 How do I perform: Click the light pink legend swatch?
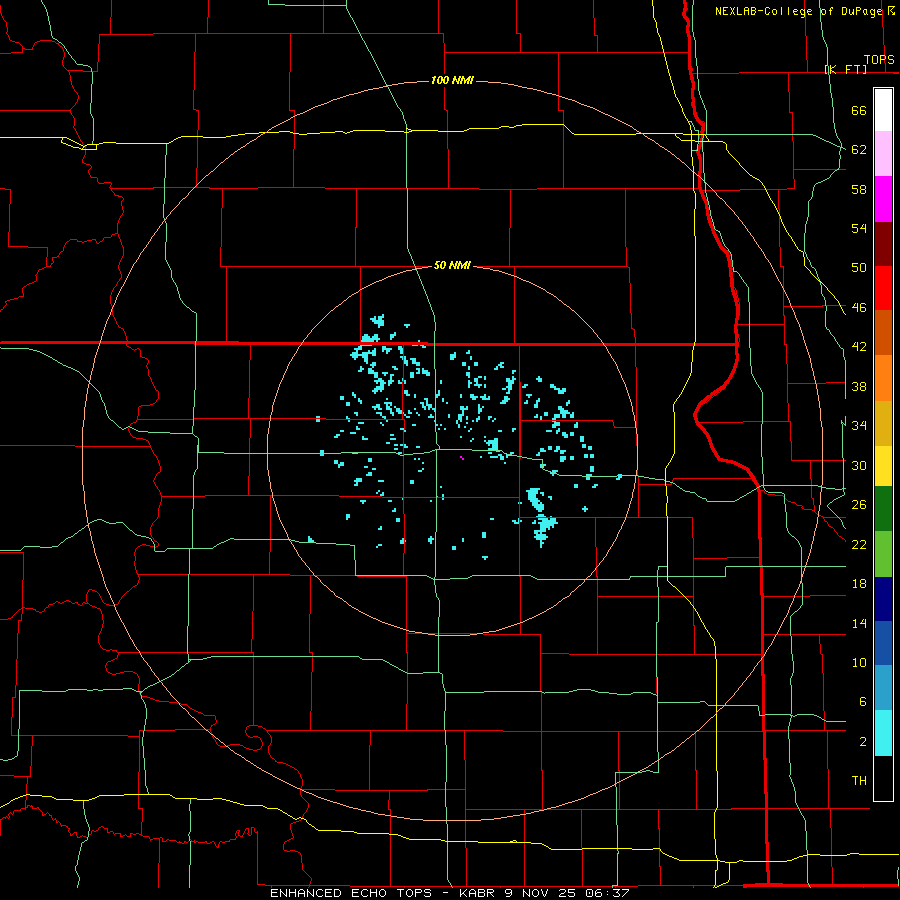[x=883, y=153]
